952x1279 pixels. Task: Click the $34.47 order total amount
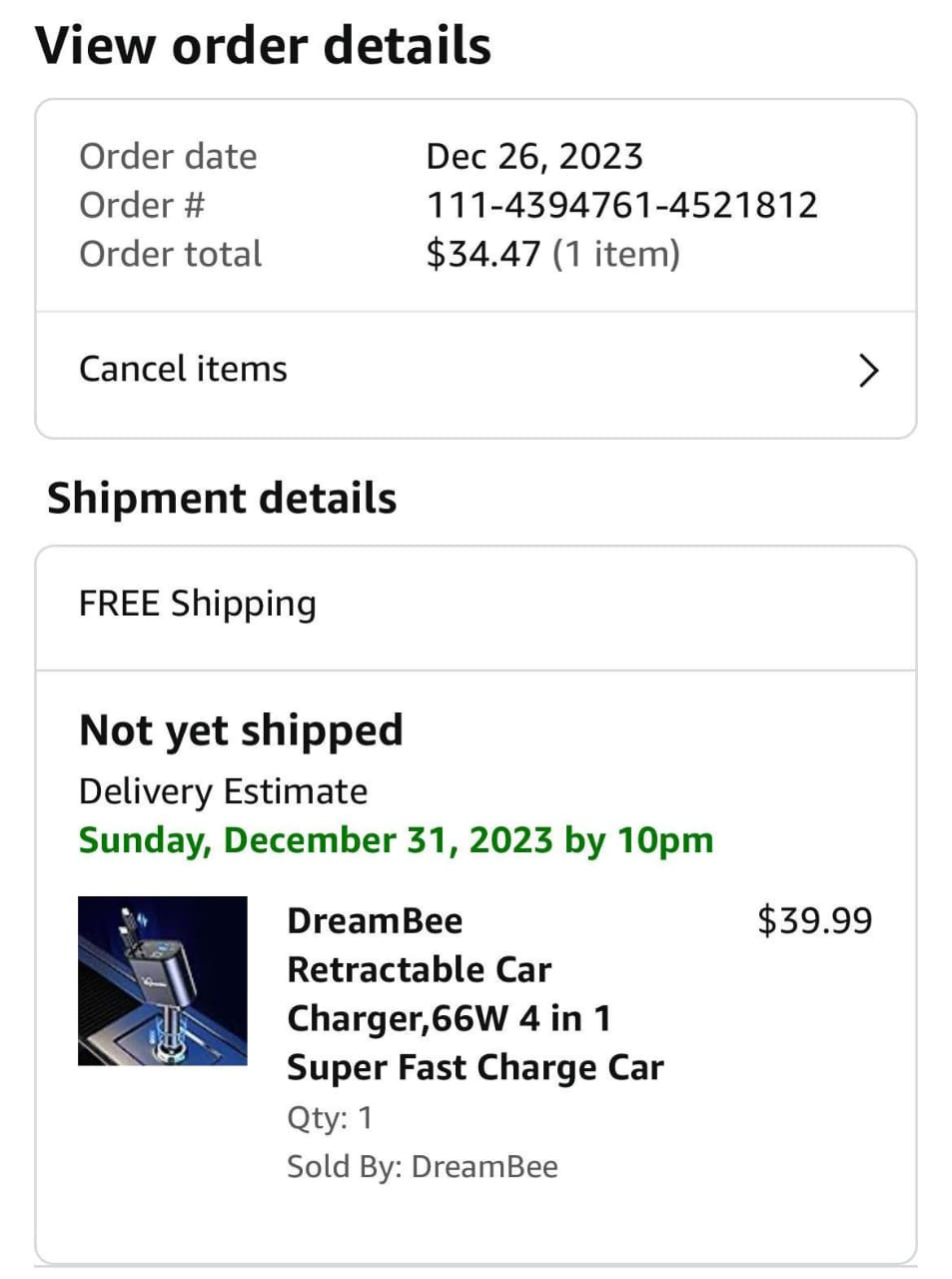[x=483, y=254]
